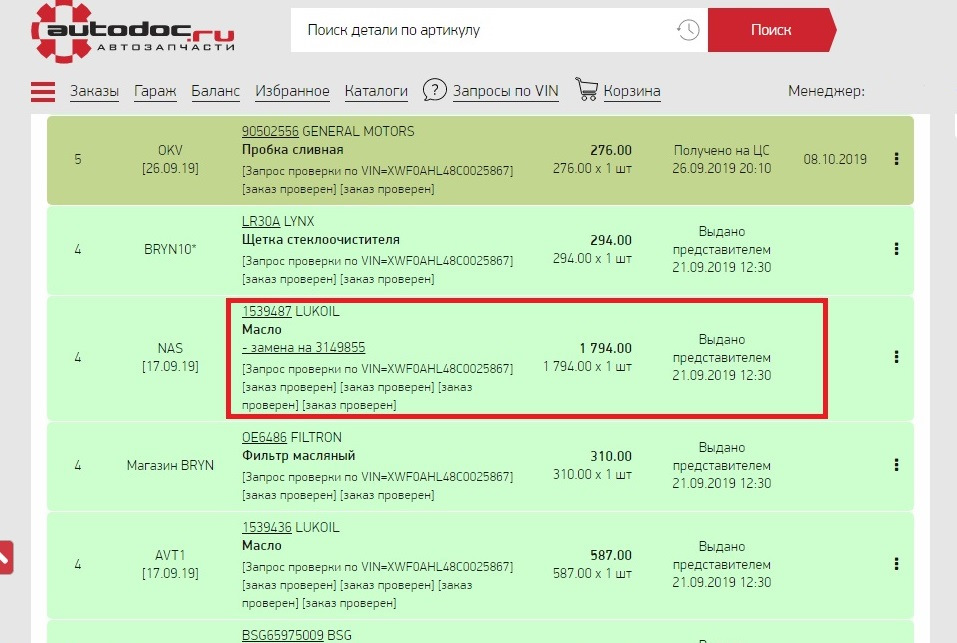Click bold price 294.00
This screenshot has height=643, width=957.
(611, 240)
